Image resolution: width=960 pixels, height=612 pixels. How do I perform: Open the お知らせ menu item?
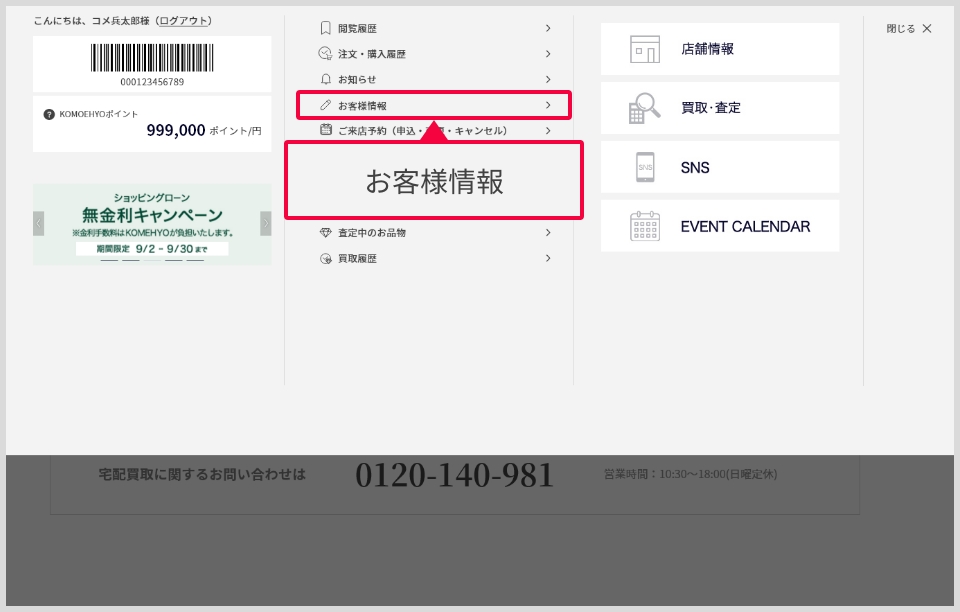point(357,79)
